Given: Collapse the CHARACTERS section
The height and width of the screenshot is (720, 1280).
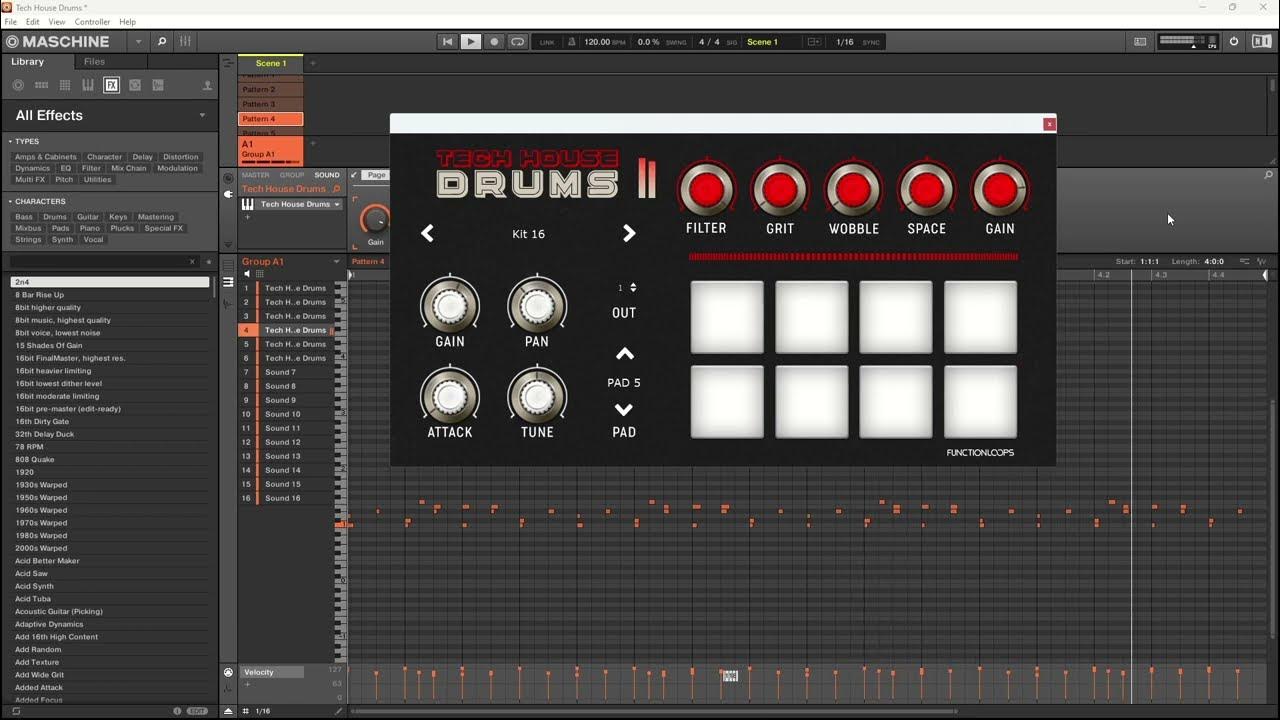Looking at the screenshot, I should [x=10, y=202].
